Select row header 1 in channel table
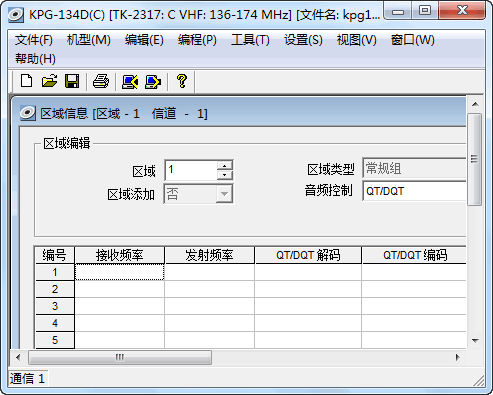 pyautogui.click(x=55, y=272)
